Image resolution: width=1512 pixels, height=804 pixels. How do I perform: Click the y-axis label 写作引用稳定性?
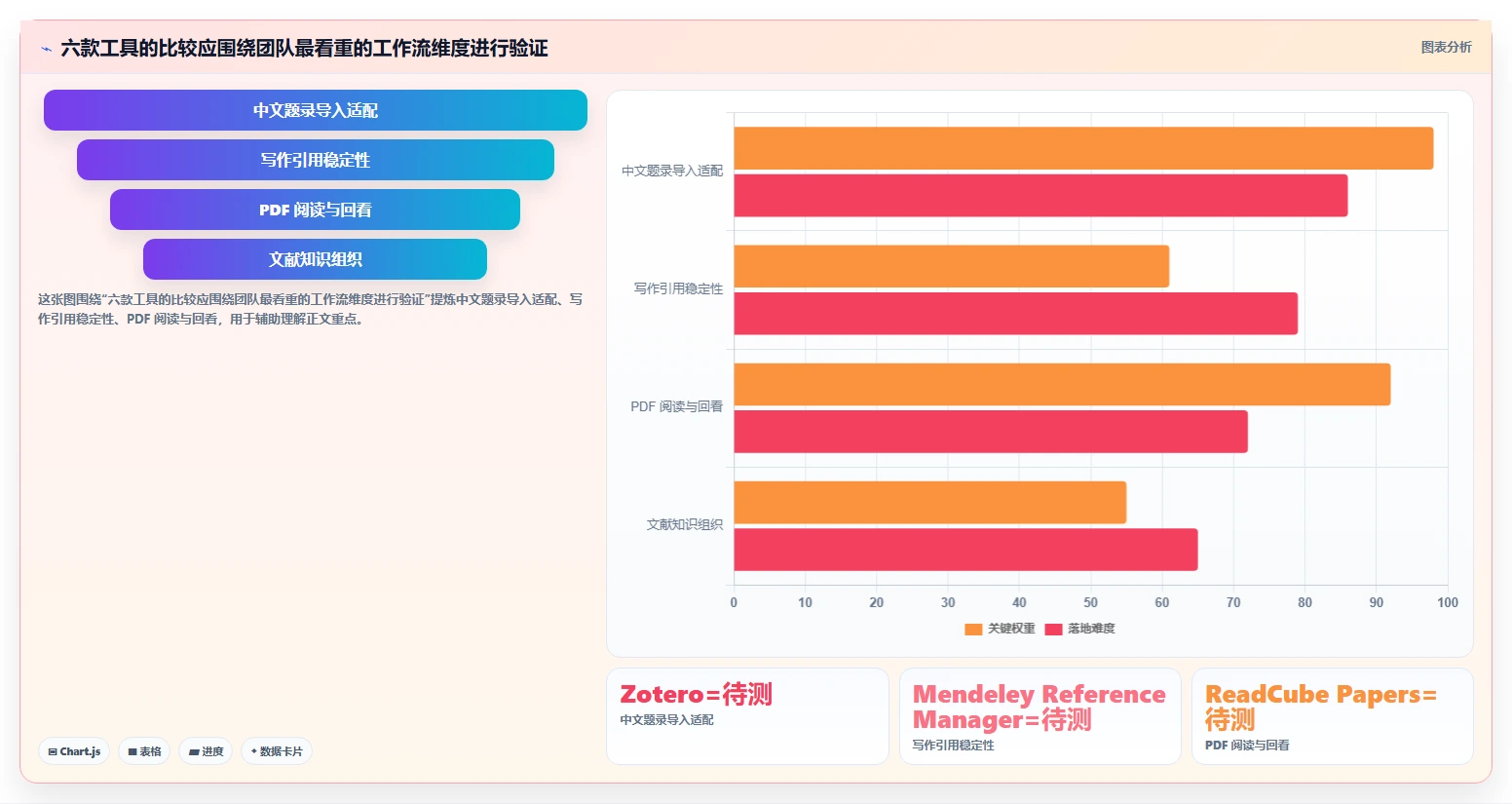click(678, 288)
